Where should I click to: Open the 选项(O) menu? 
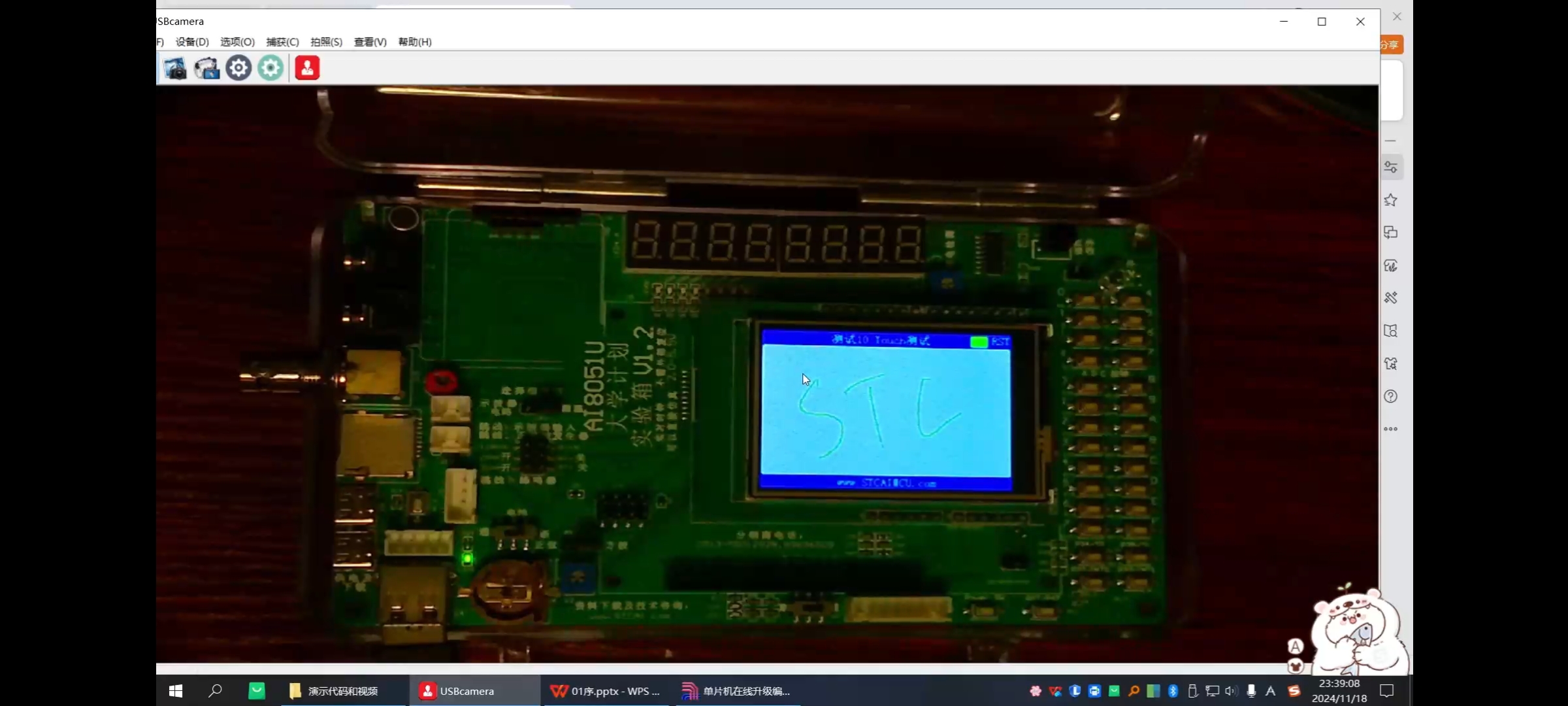237,42
